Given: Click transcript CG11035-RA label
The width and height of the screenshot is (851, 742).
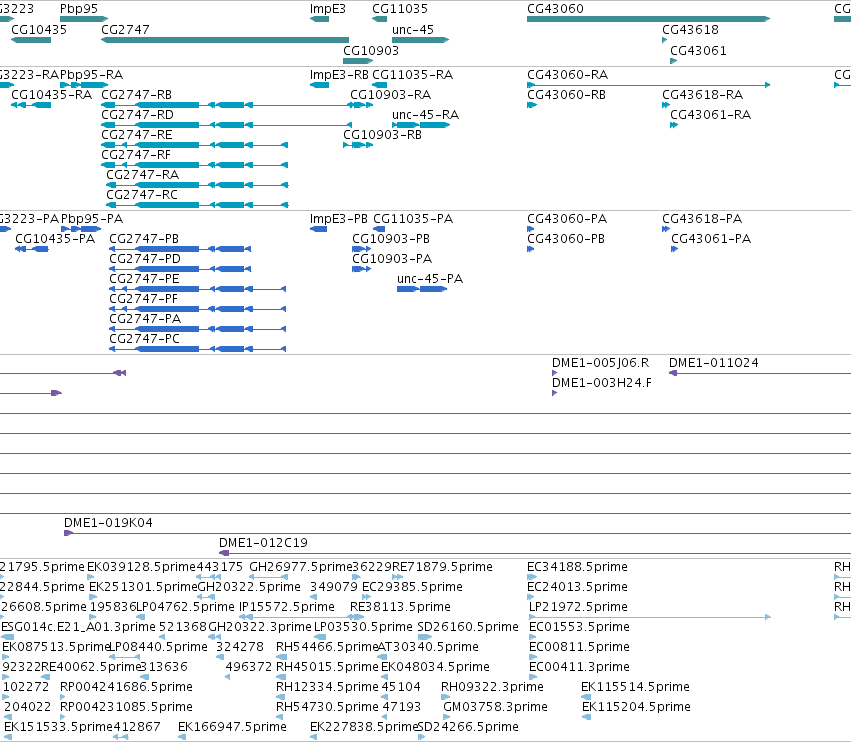Looking at the screenshot, I should tap(412, 75).
